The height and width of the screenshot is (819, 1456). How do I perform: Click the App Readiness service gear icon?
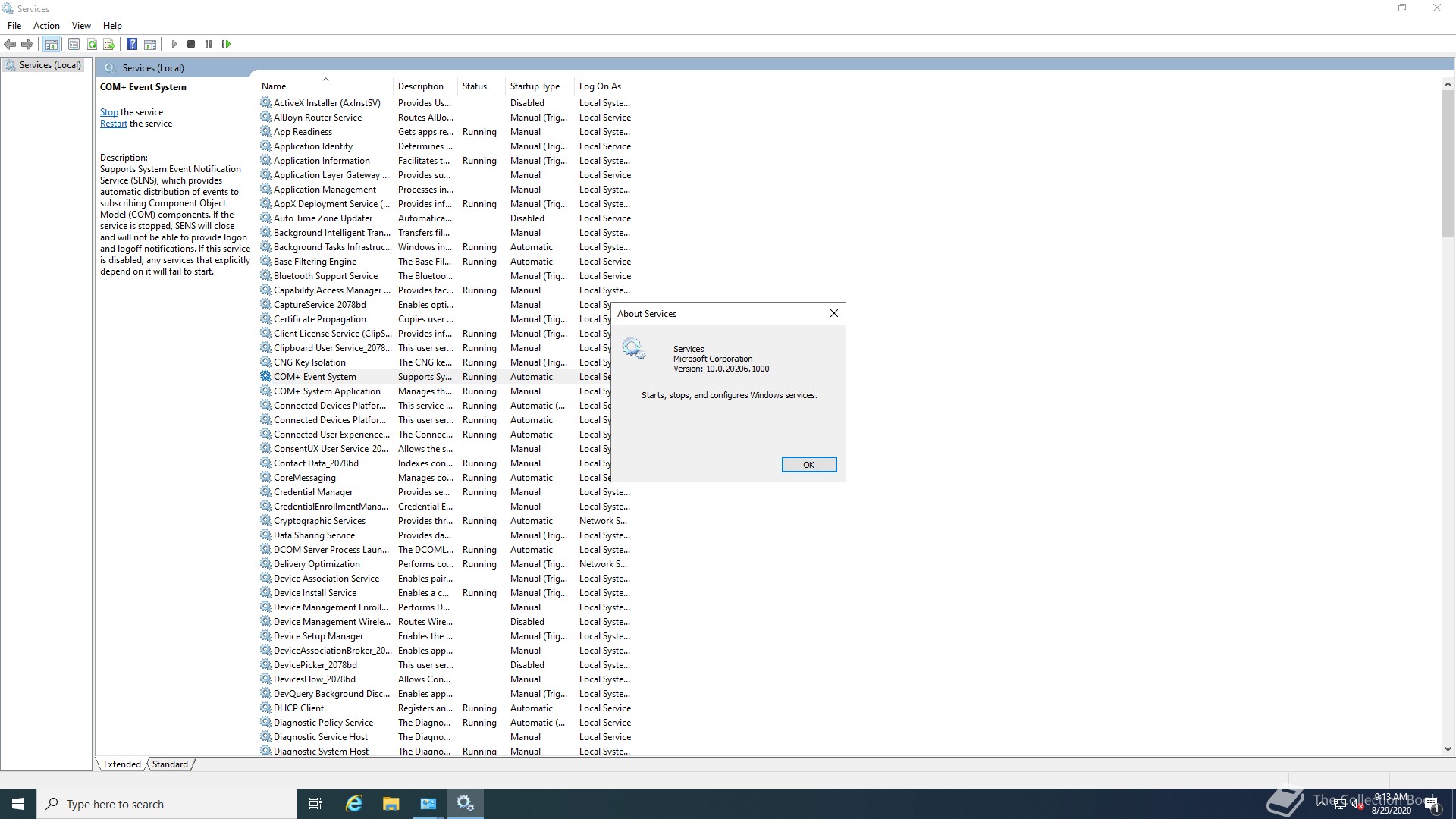click(x=265, y=131)
